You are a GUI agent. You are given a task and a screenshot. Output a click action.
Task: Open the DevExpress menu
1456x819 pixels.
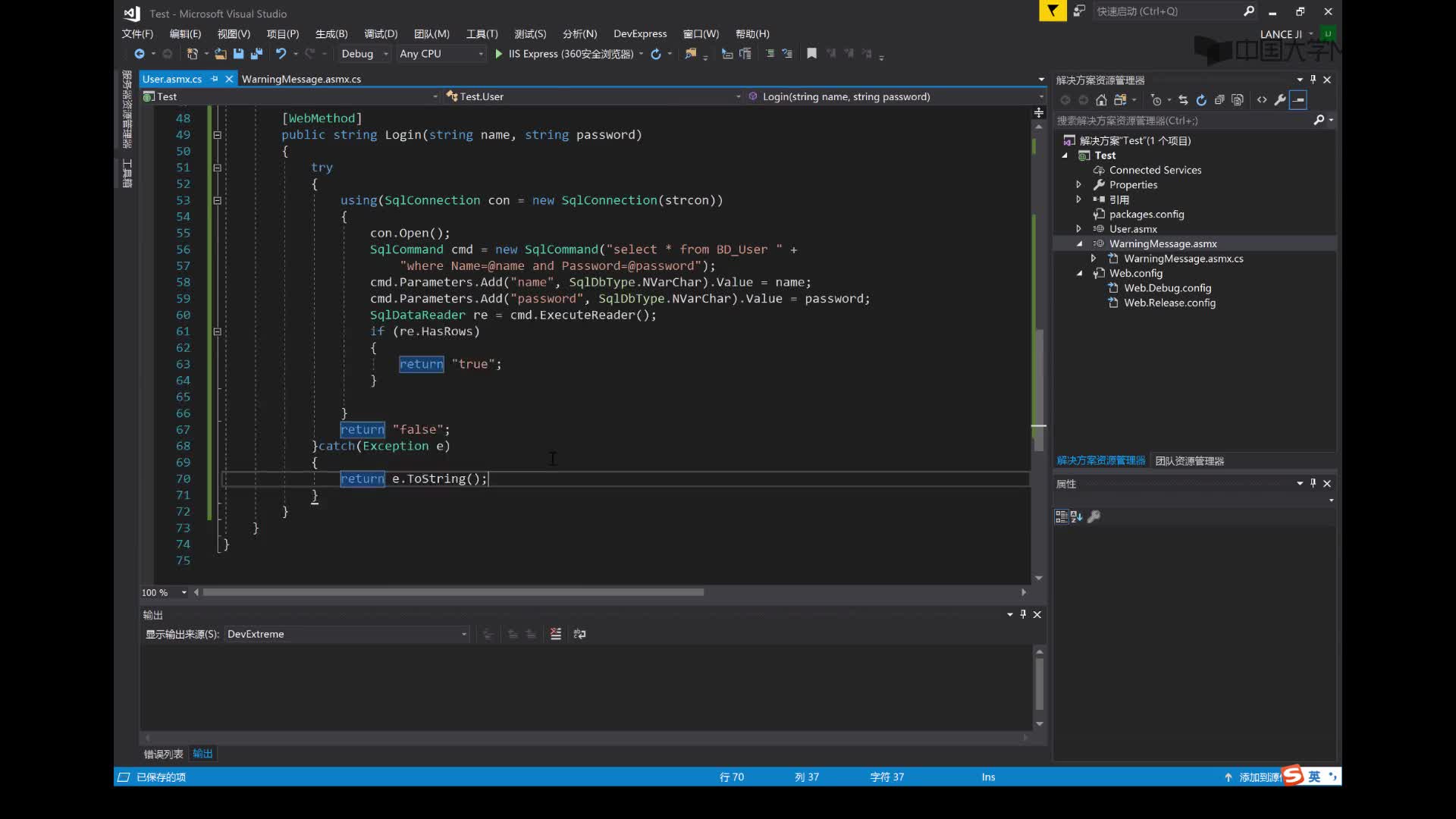[640, 33]
